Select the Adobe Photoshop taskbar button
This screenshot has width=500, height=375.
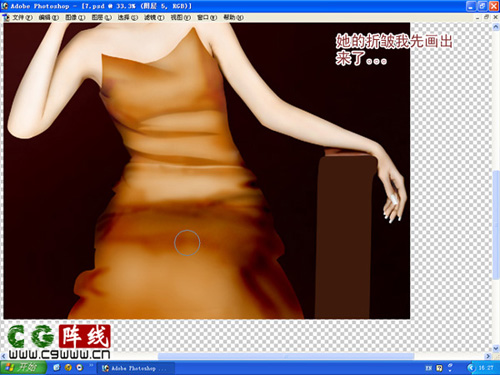click(x=136, y=368)
